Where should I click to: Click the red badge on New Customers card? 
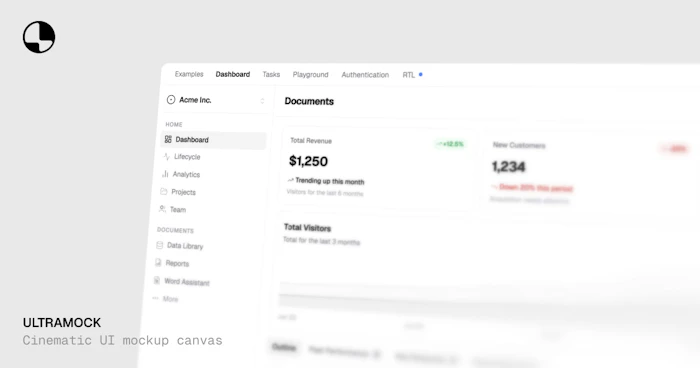(675, 149)
